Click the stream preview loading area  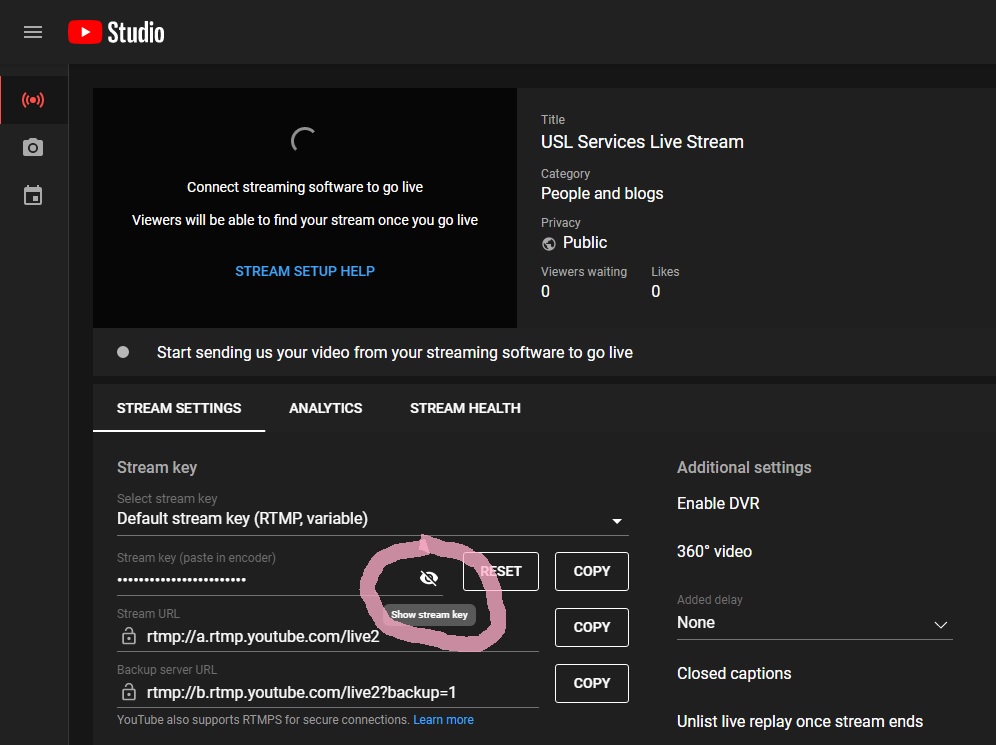click(x=305, y=208)
